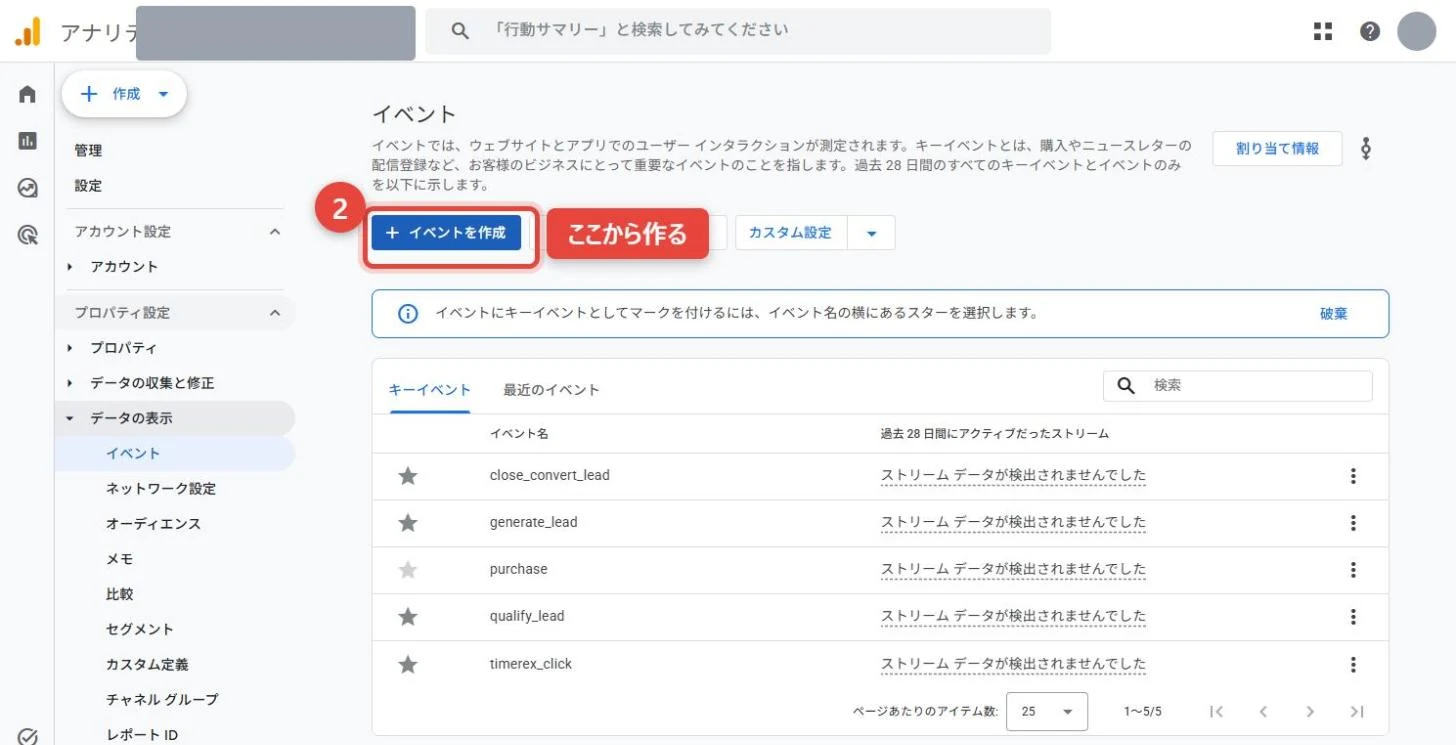Screen dimensions: 1456x745
Task: Open カスタム定義 in the sidebar
Action: point(147,665)
